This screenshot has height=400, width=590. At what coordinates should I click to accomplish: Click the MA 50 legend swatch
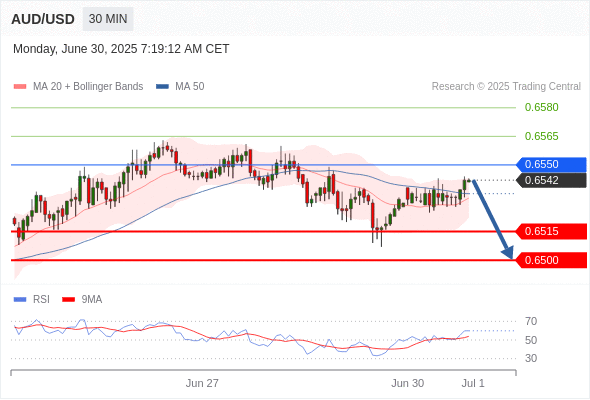pos(162,87)
